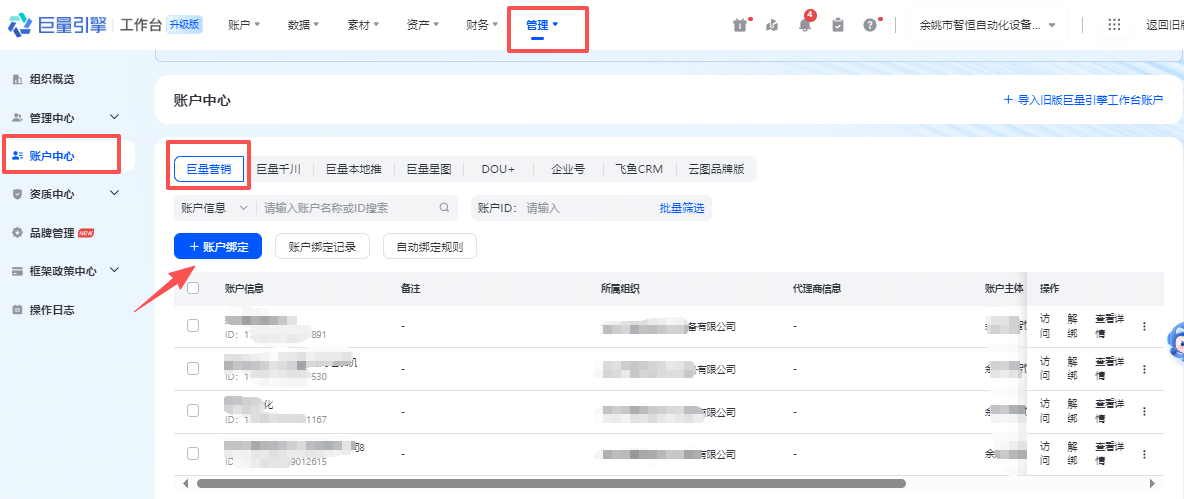Open the 账户信息 search type dropdown
This screenshot has width=1184, height=499.
214,208
